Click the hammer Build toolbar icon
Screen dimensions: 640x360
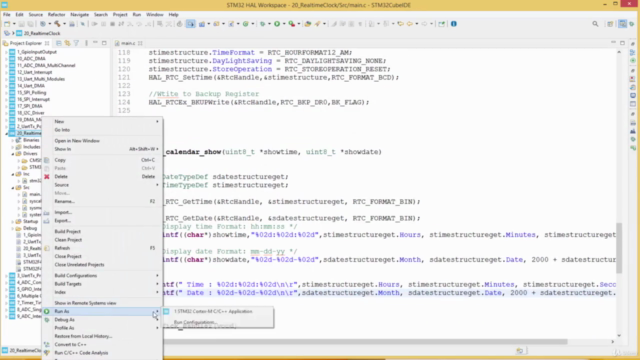pyautogui.click(x=57, y=24)
